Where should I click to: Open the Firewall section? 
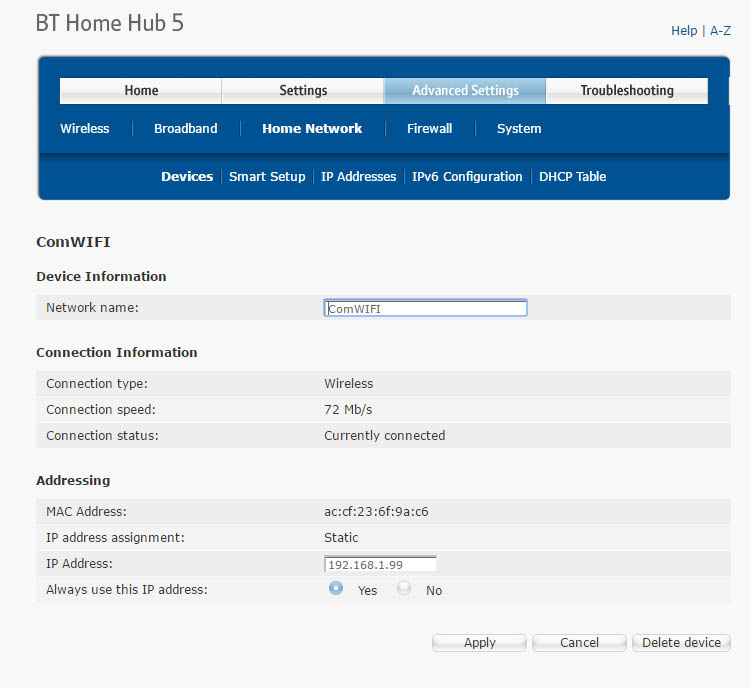[429, 129]
